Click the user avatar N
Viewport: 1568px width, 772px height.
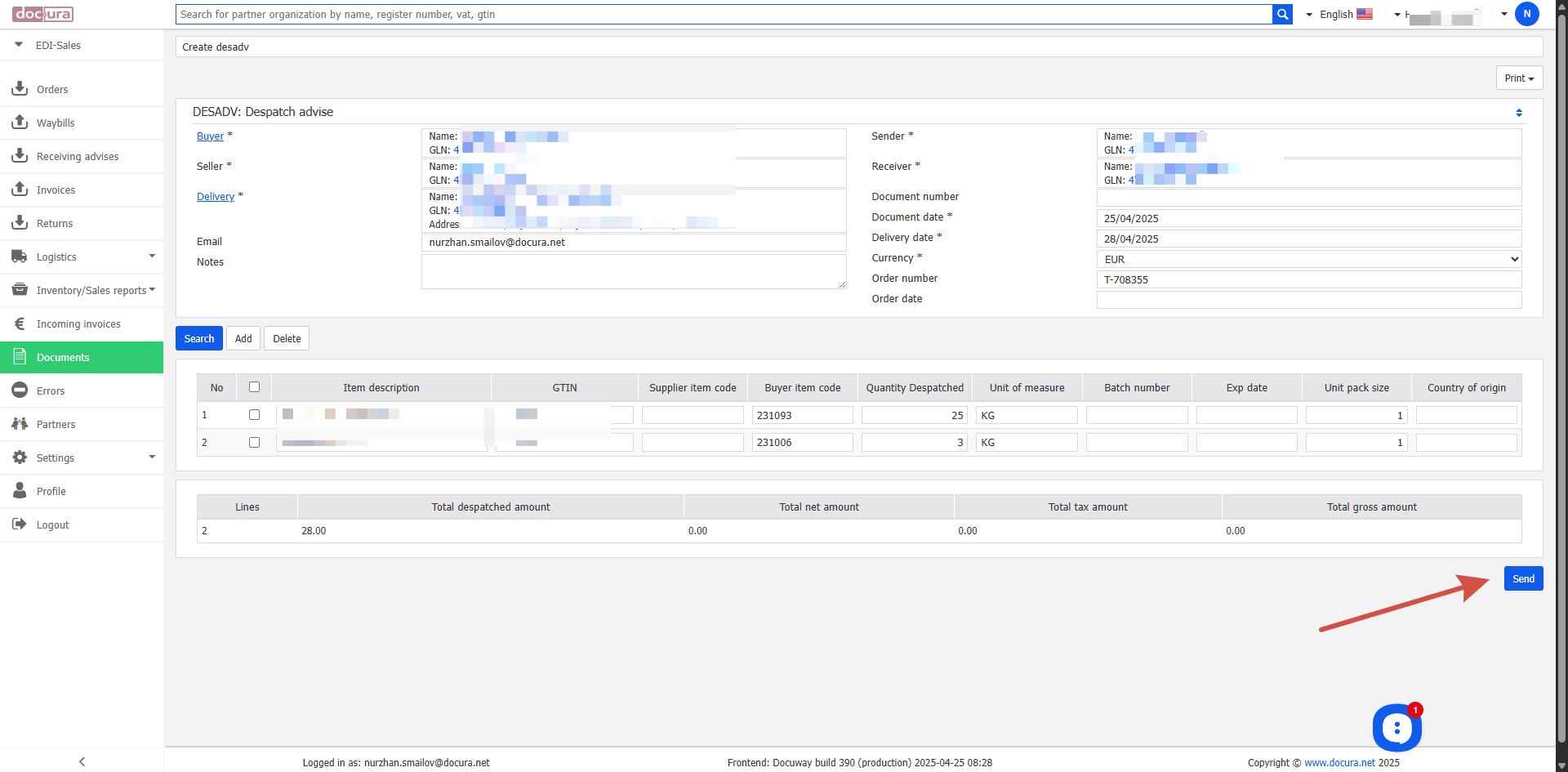click(1527, 14)
